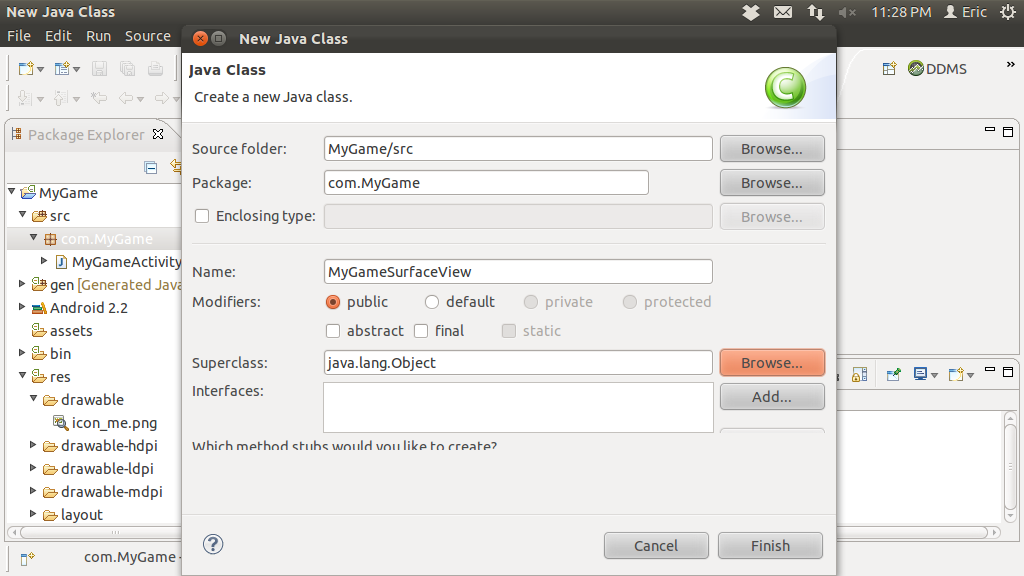The width and height of the screenshot is (1024, 576).
Task: Click the Finish button
Action: point(770,546)
